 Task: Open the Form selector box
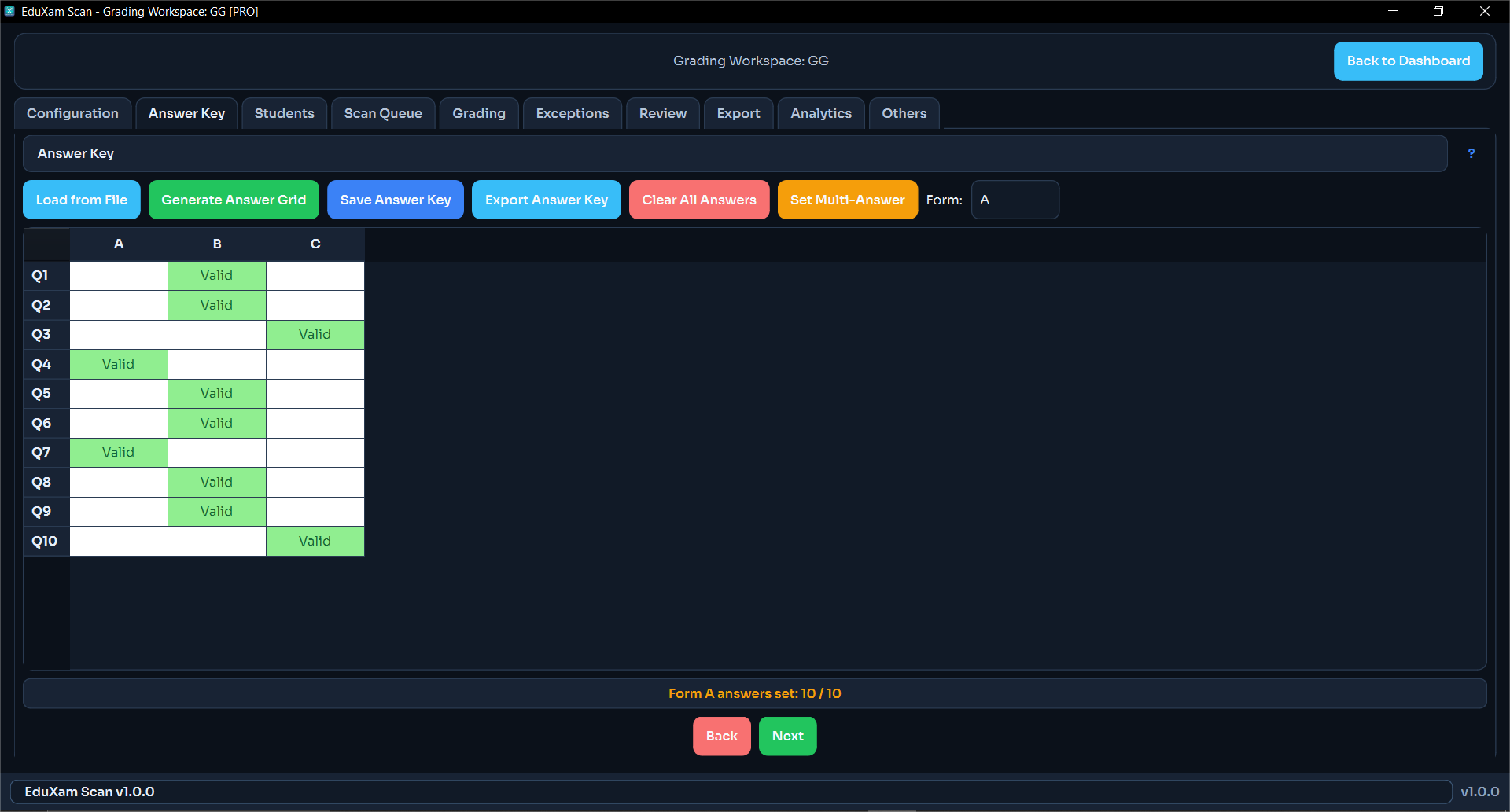pos(1015,200)
